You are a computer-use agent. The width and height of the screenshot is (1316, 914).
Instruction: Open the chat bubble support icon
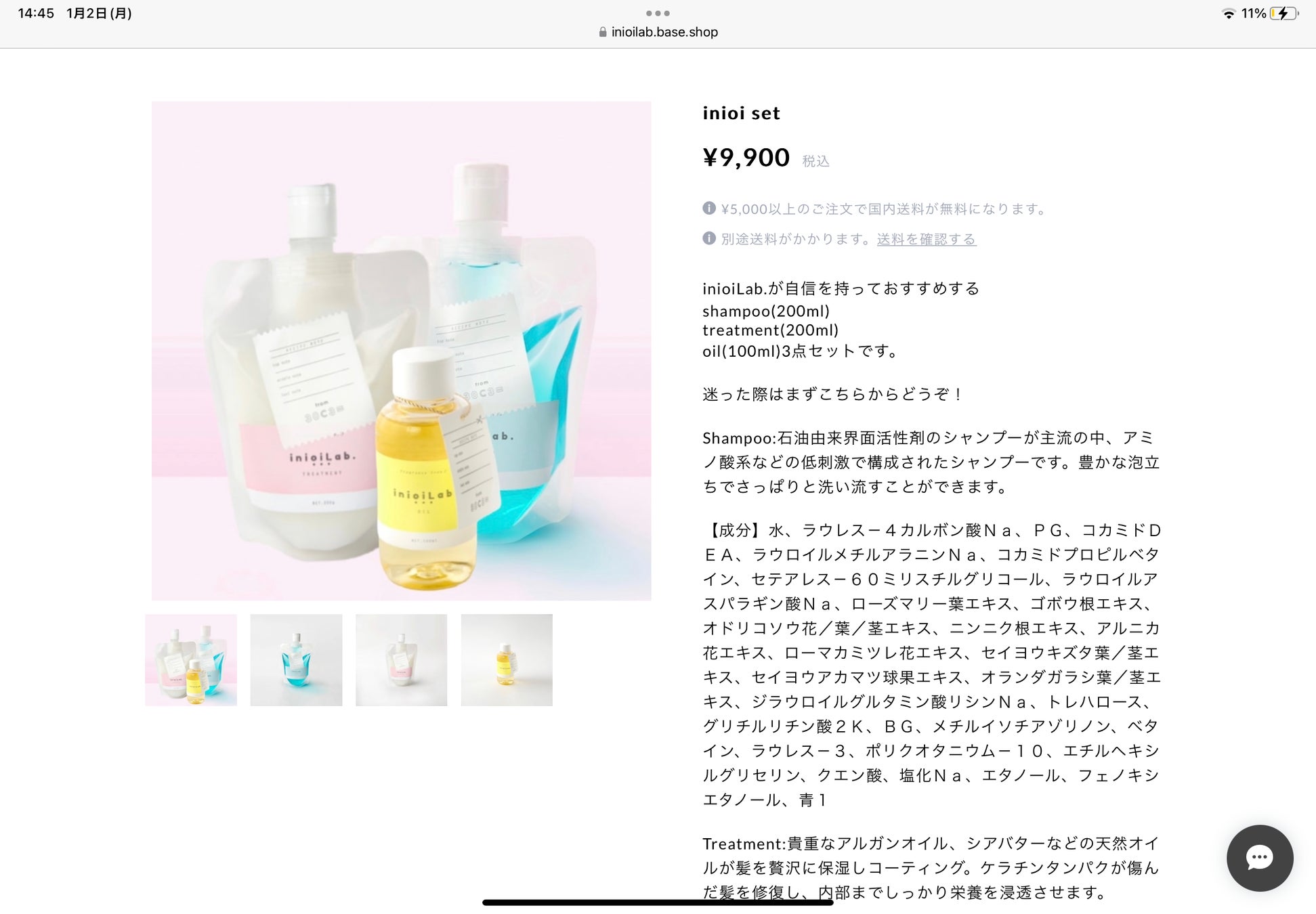[x=1259, y=857]
